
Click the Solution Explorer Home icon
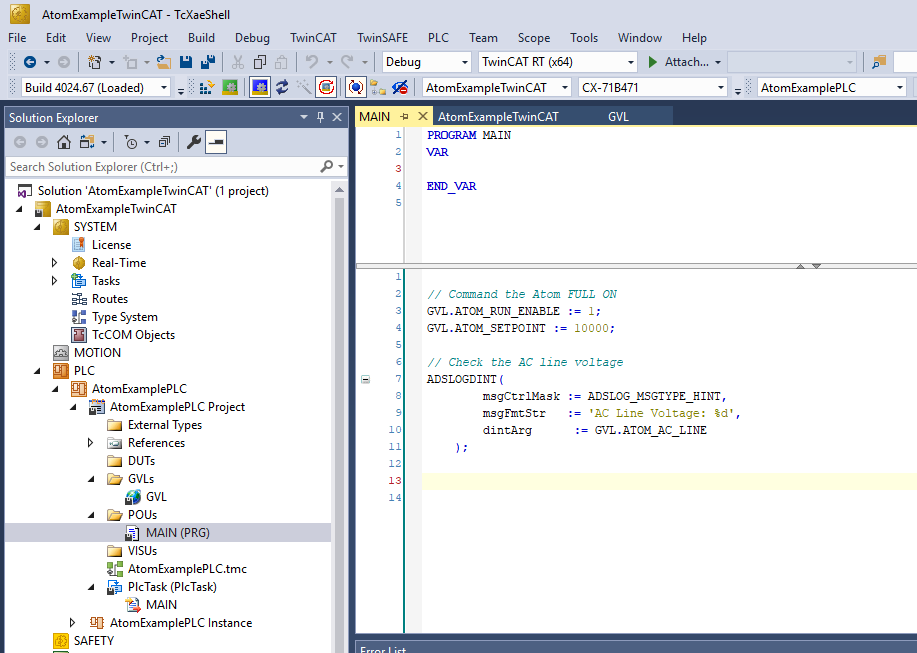63,142
